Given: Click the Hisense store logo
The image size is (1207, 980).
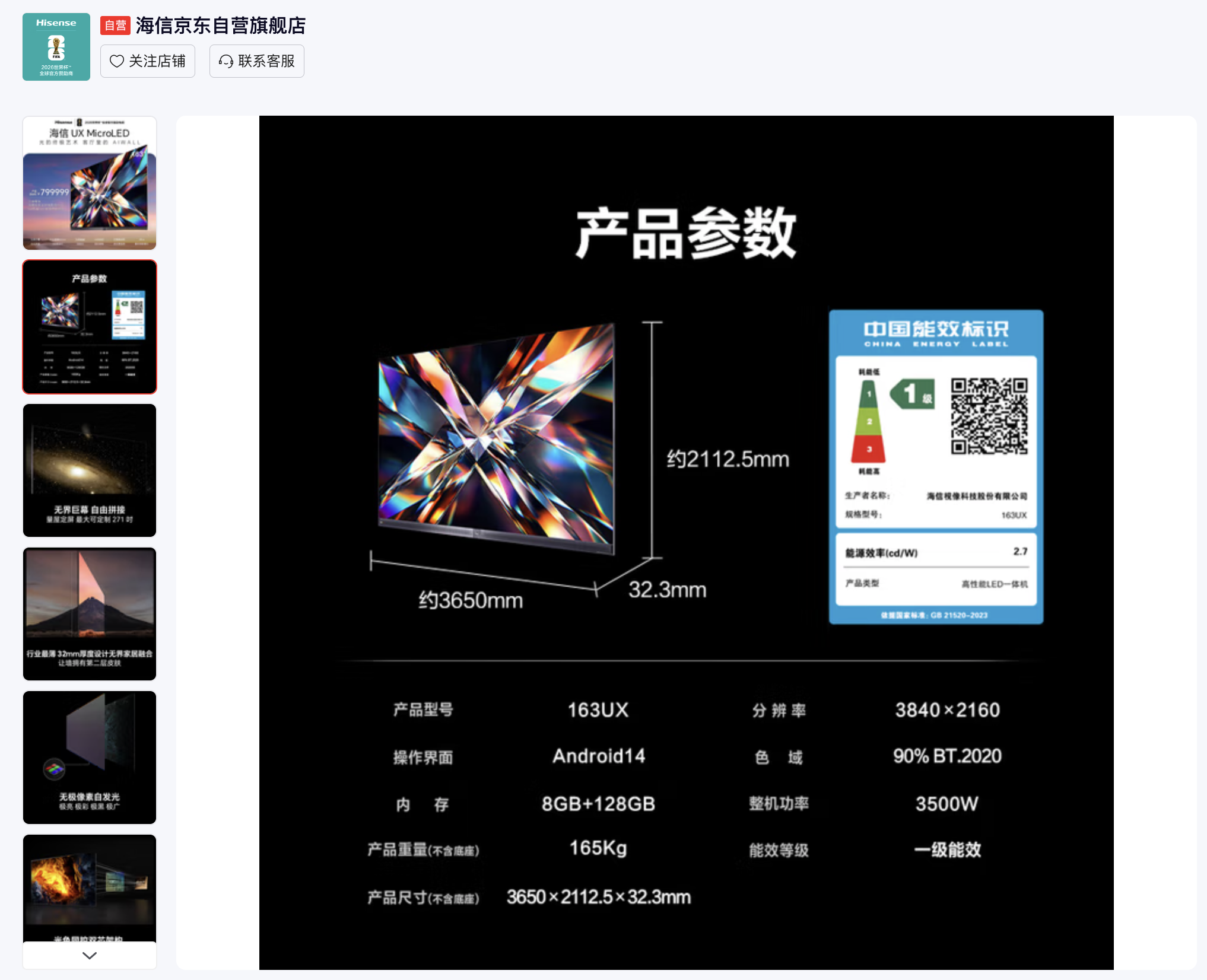Looking at the screenshot, I should (56, 47).
